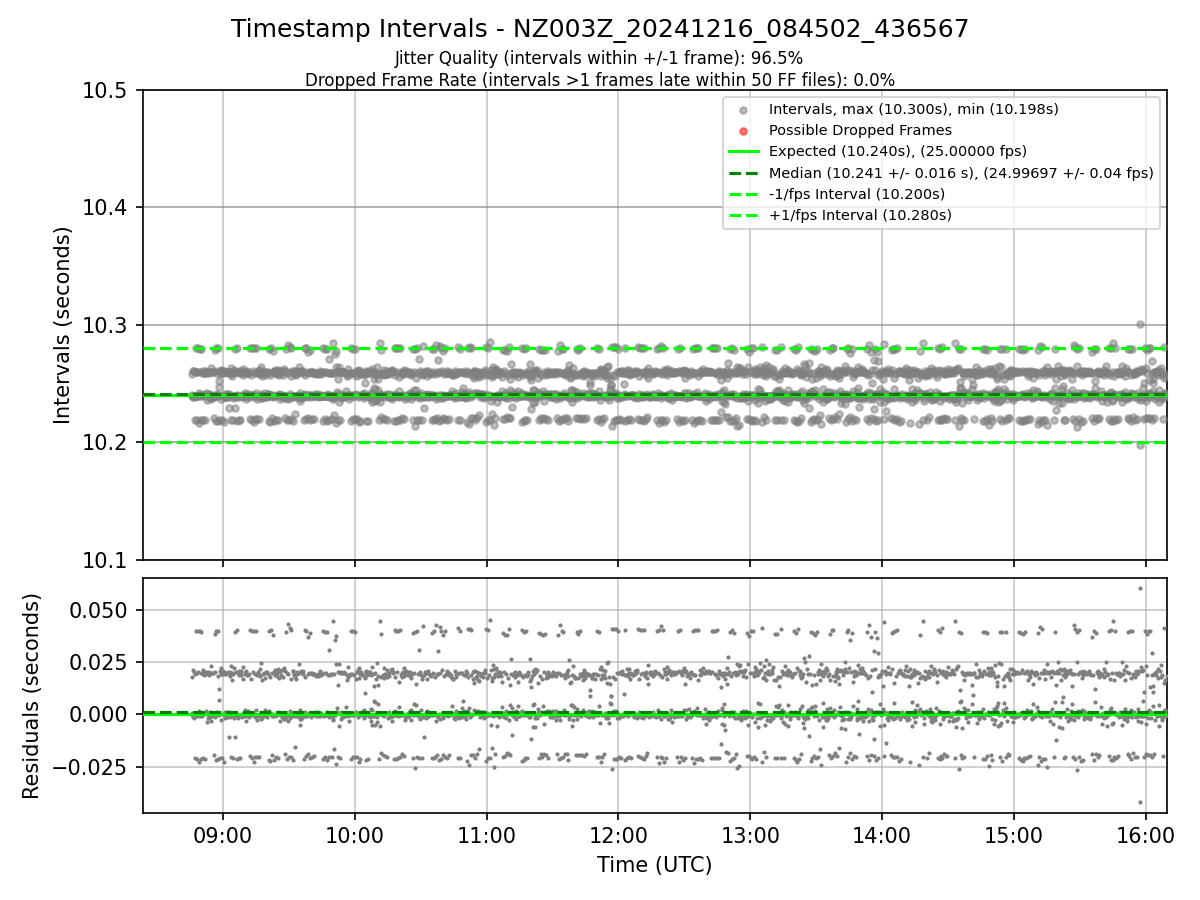
Task: Click the highest residual outlier dot above 0.050 near 16:00
Action: 1140,588
